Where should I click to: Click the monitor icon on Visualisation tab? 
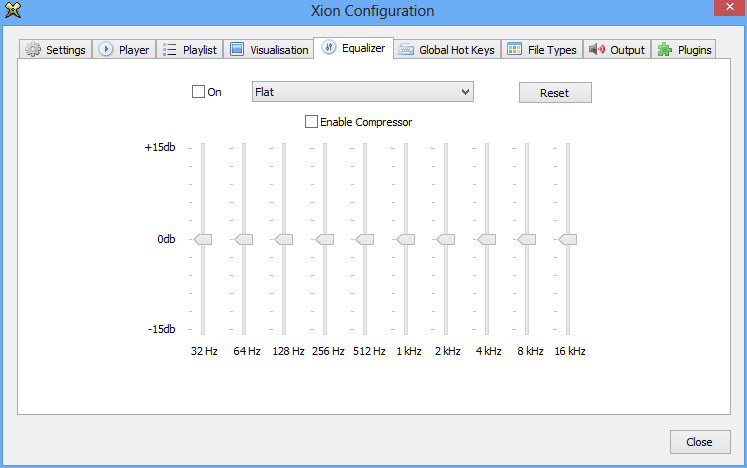coord(237,49)
